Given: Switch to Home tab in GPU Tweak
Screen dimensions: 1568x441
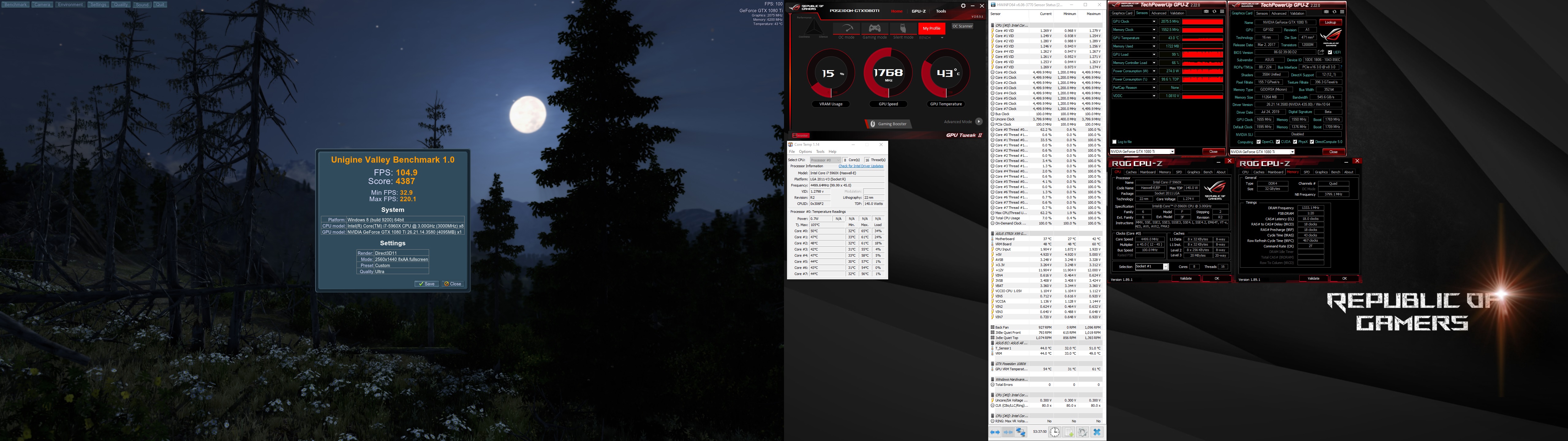Looking at the screenshot, I should click(x=897, y=11).
